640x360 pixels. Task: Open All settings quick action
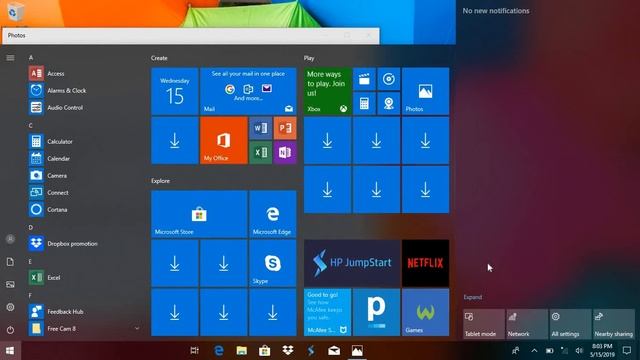click(x=570, y=324)
